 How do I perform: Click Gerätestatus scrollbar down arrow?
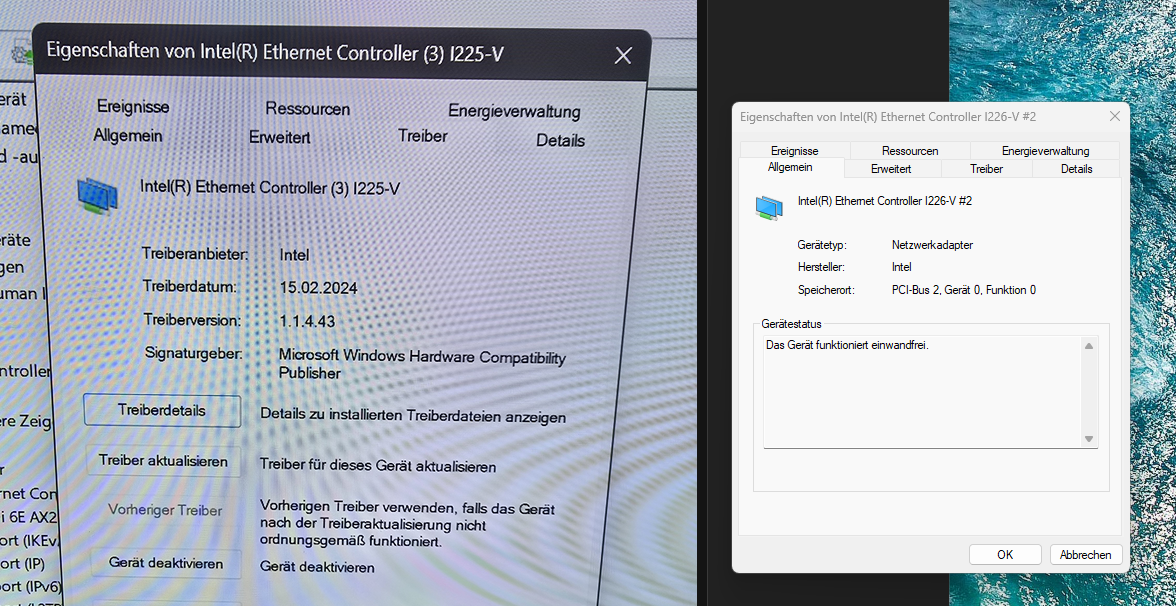pos(1089,439)
